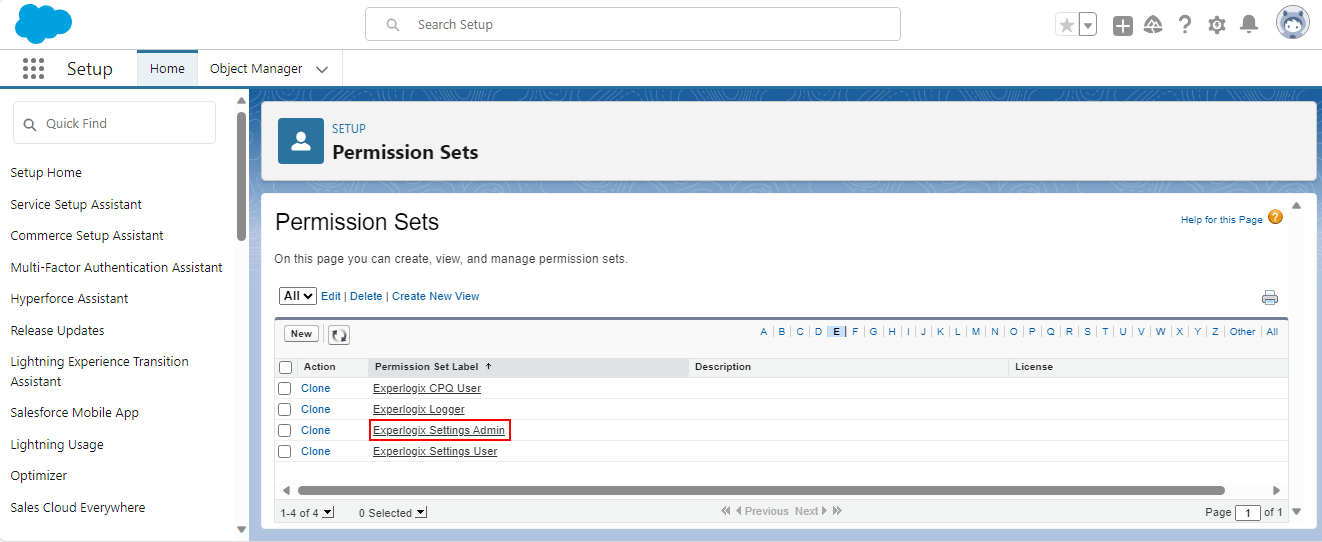Click the SETUP breadcrumb link
Screen dimensions: 1322x542
(349, 129)
